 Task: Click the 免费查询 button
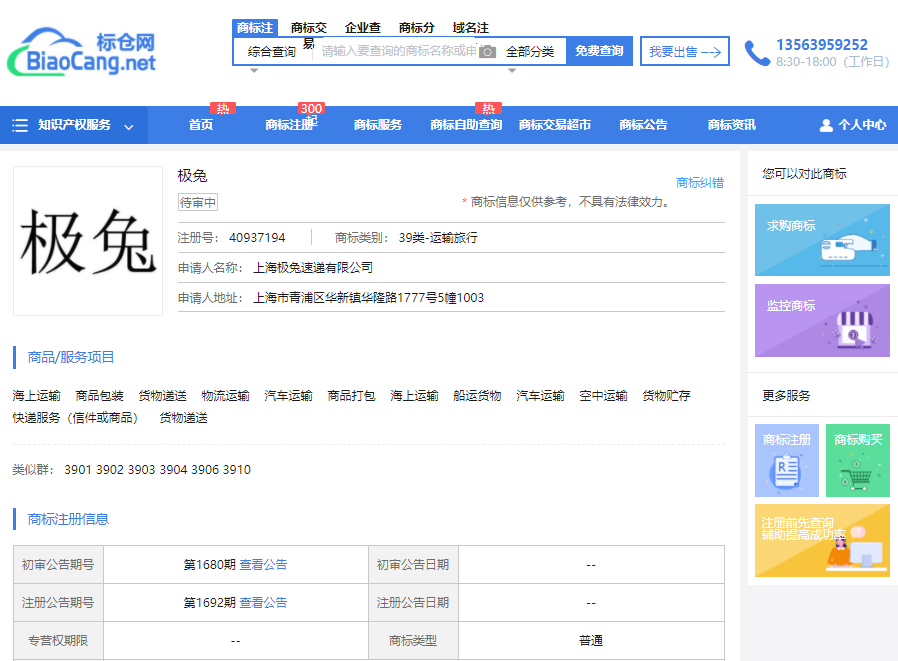click(599, 51)
